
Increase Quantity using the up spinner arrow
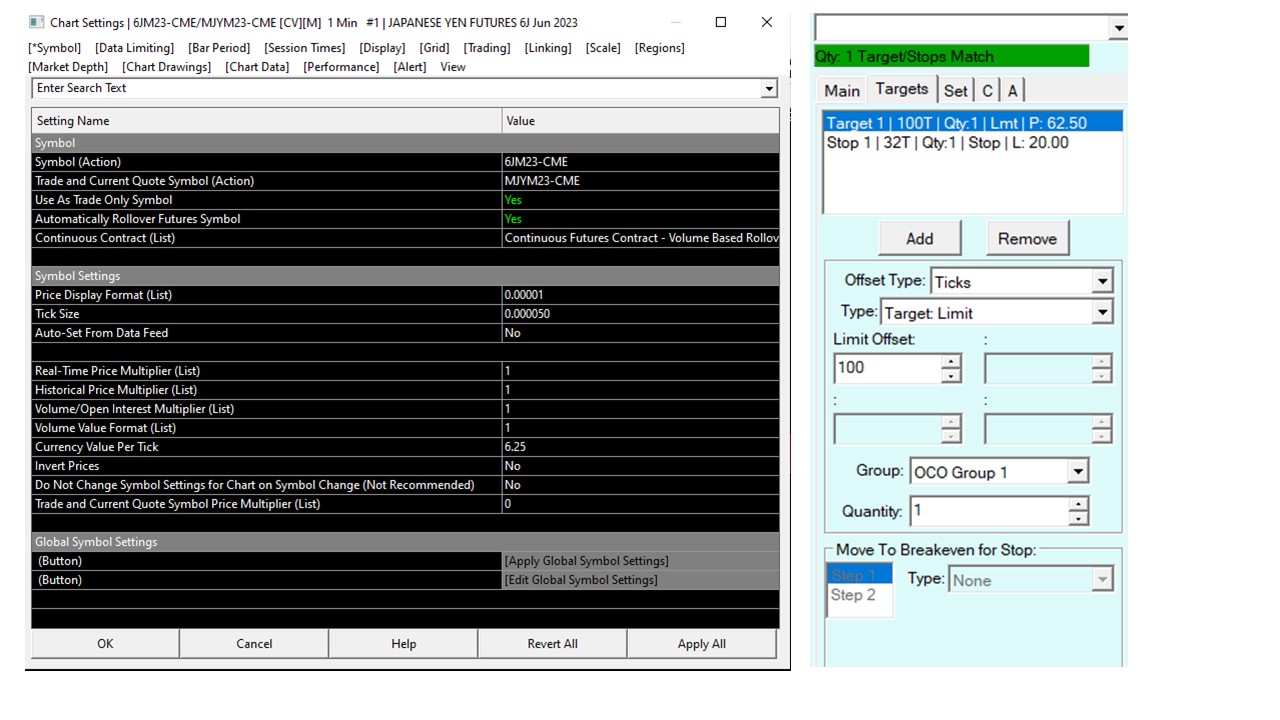point(1078,504)
